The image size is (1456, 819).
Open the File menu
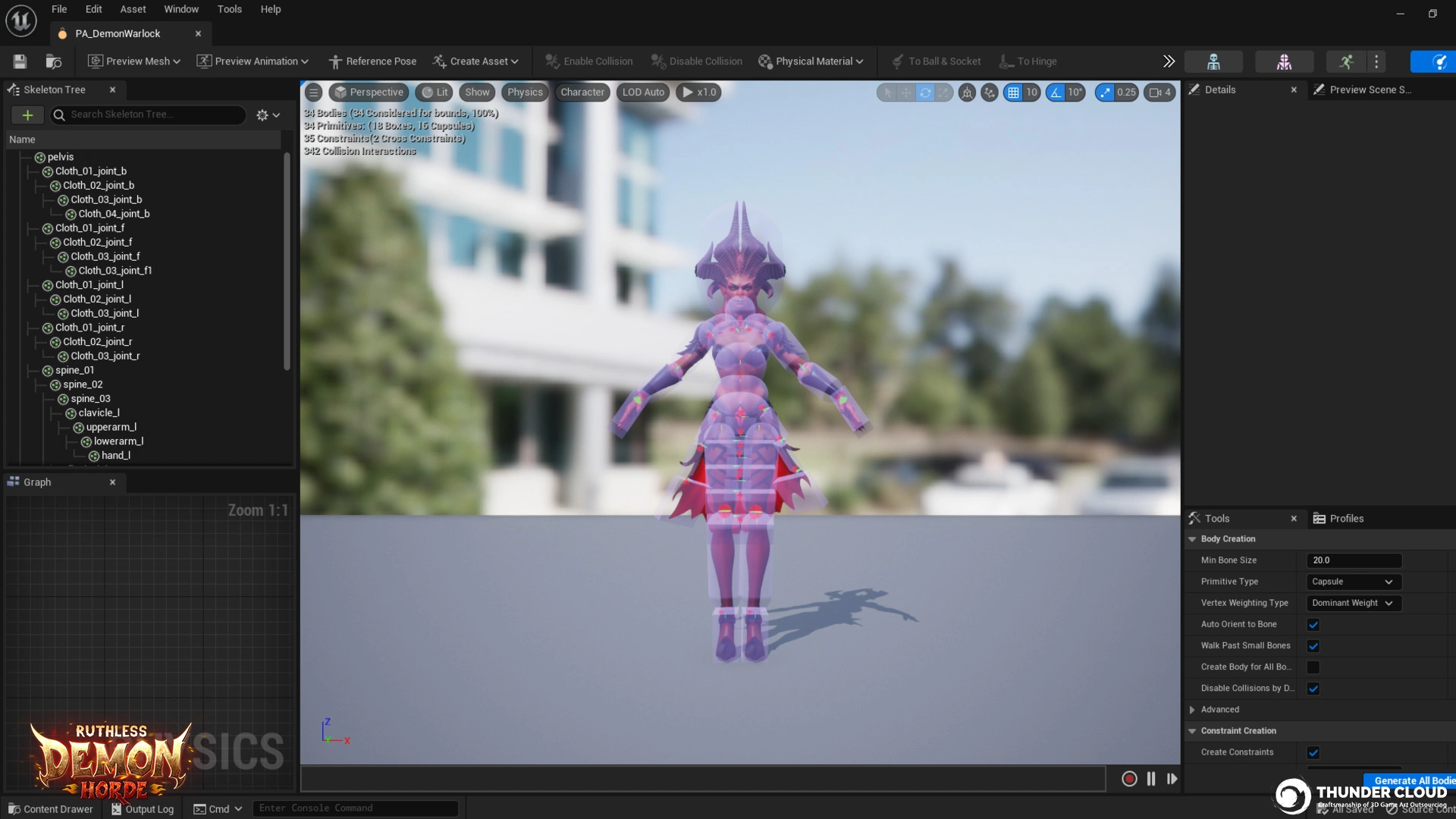59,9
